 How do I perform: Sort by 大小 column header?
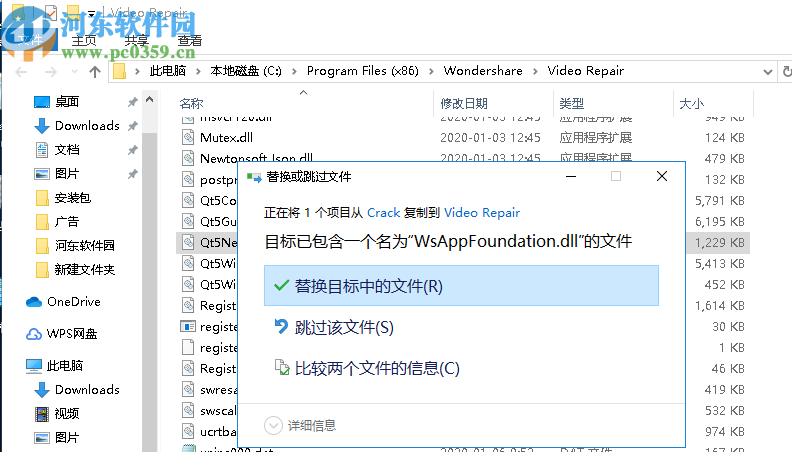coord(691,104)
